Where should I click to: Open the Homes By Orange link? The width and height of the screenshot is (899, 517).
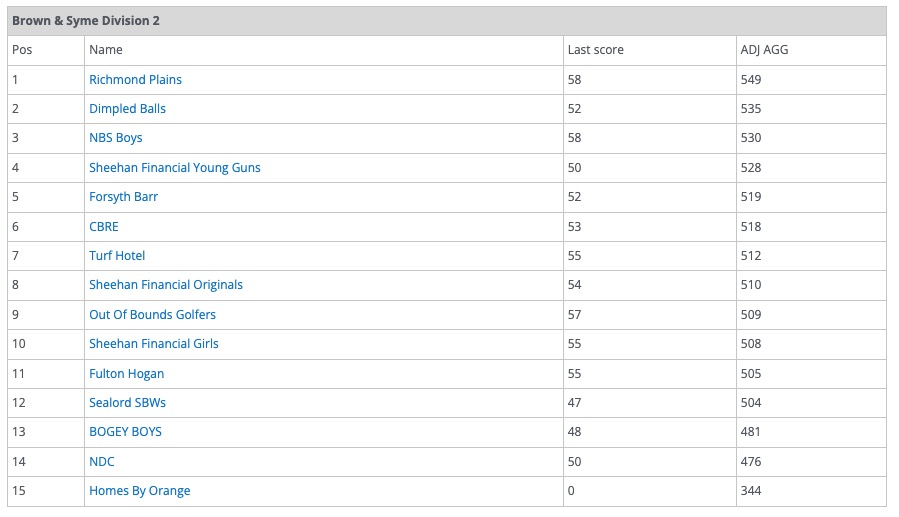tap(139, 491)
